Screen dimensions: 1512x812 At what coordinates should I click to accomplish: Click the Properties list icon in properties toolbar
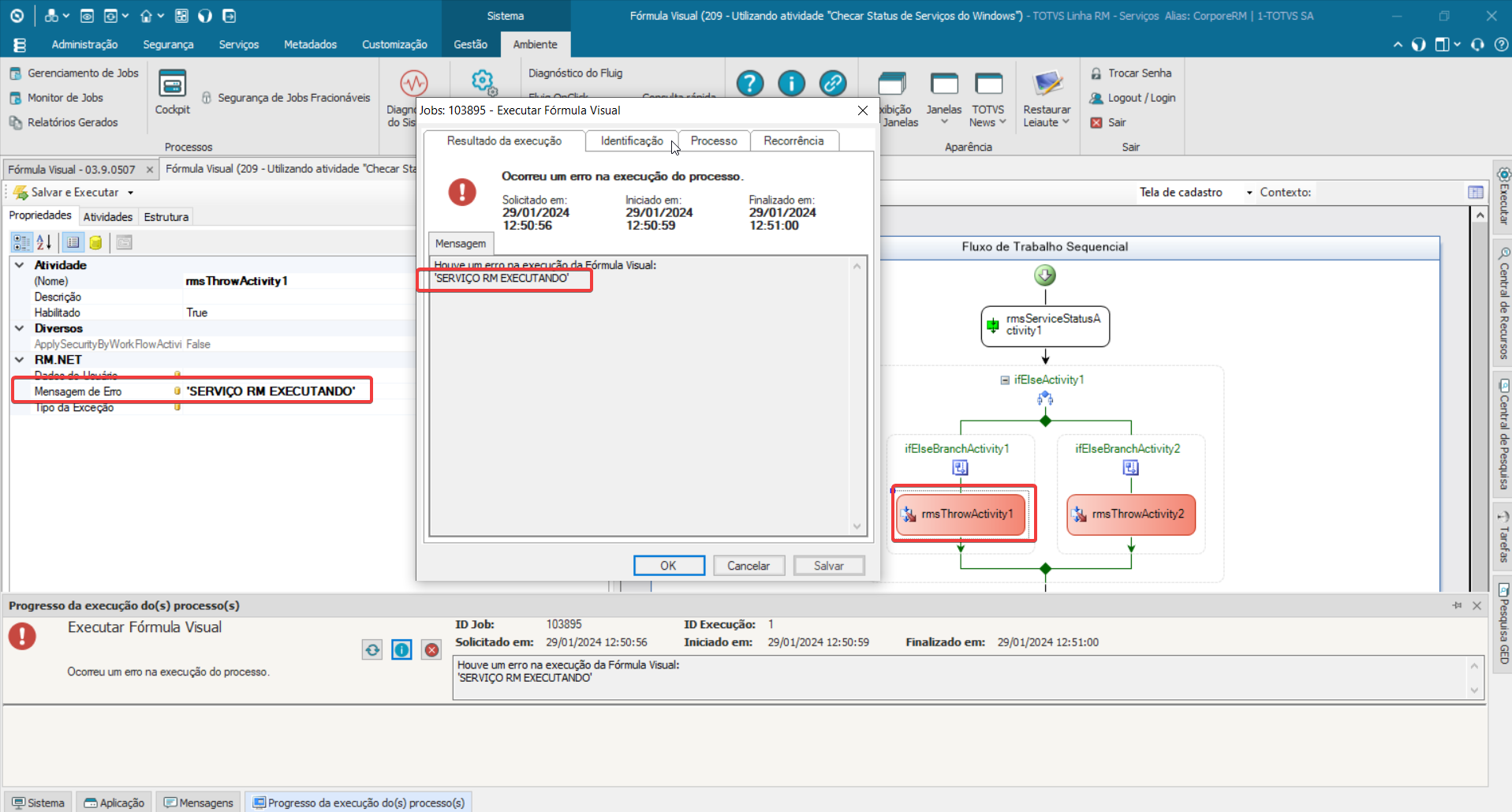[x=73, y=242]
